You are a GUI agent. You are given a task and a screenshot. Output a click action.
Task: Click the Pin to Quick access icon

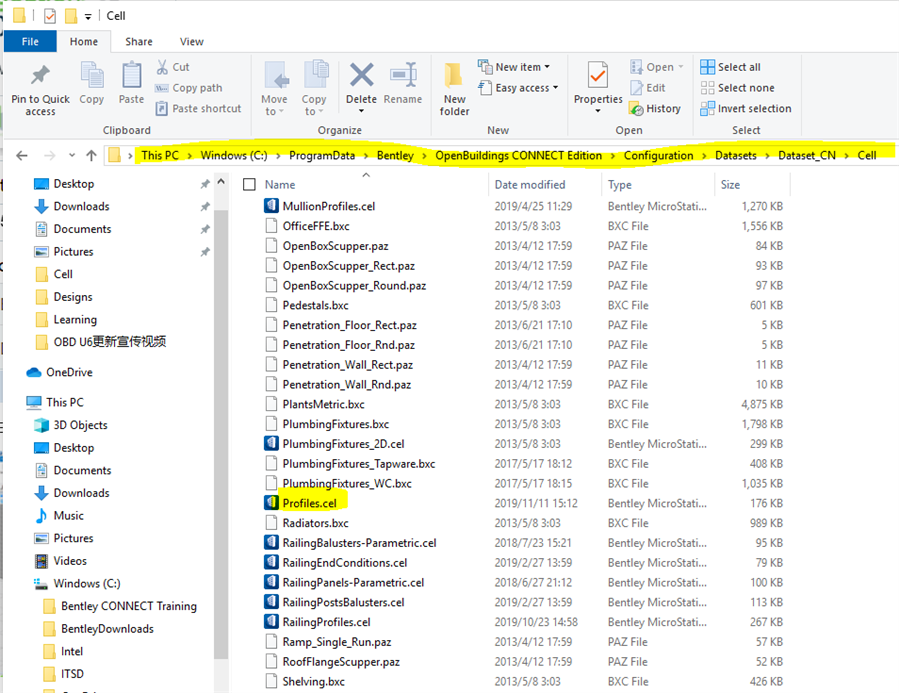tap(40, 75)
